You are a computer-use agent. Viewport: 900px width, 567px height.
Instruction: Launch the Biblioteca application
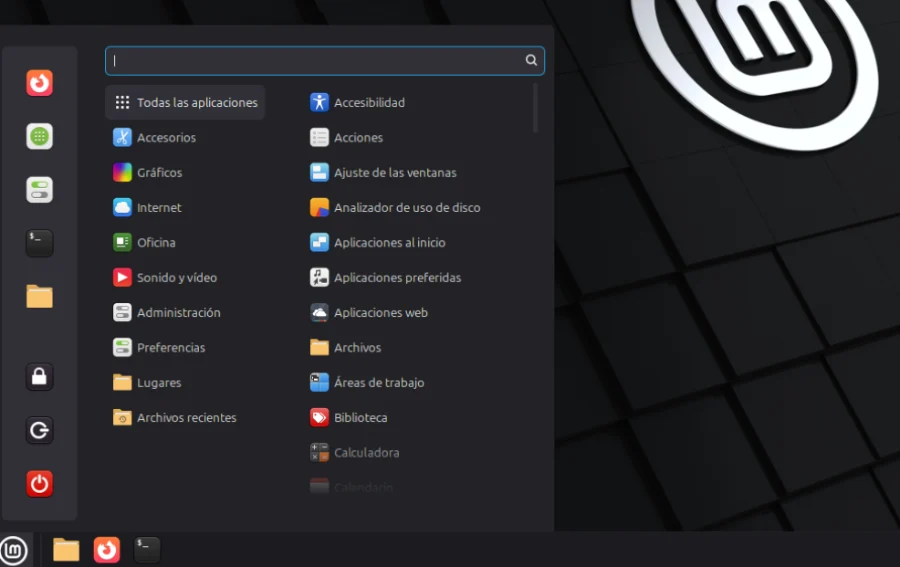click(x=360, y=418)
